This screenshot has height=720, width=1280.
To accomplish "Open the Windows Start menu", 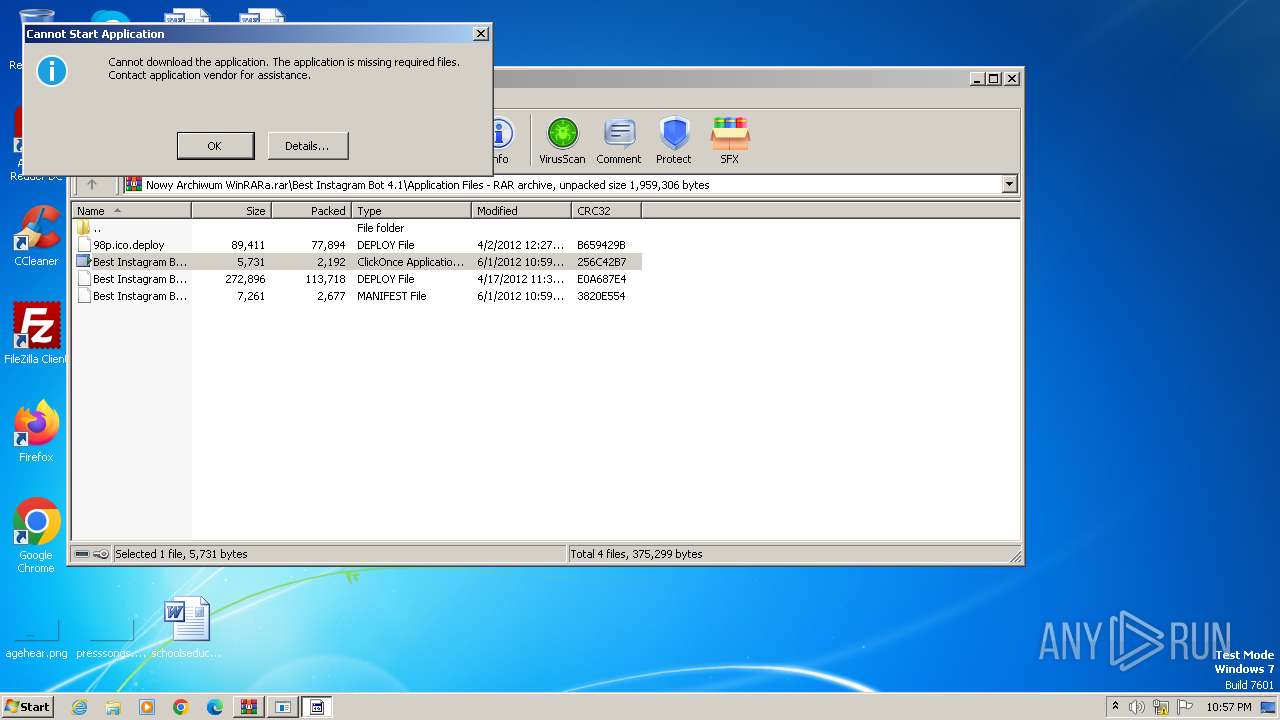I will [27, 706].
